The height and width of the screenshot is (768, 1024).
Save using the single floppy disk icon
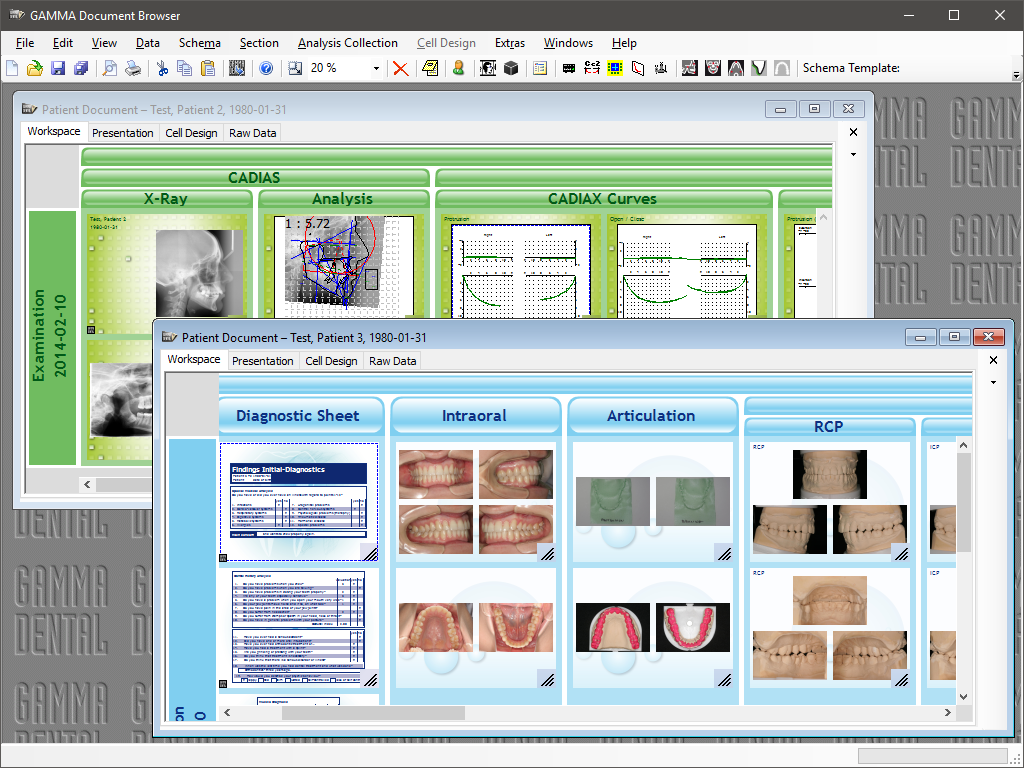[x=57, y=69]
